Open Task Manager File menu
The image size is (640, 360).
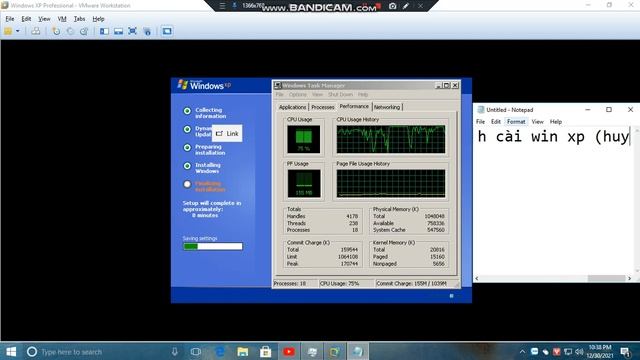click(x=279, y=94)
